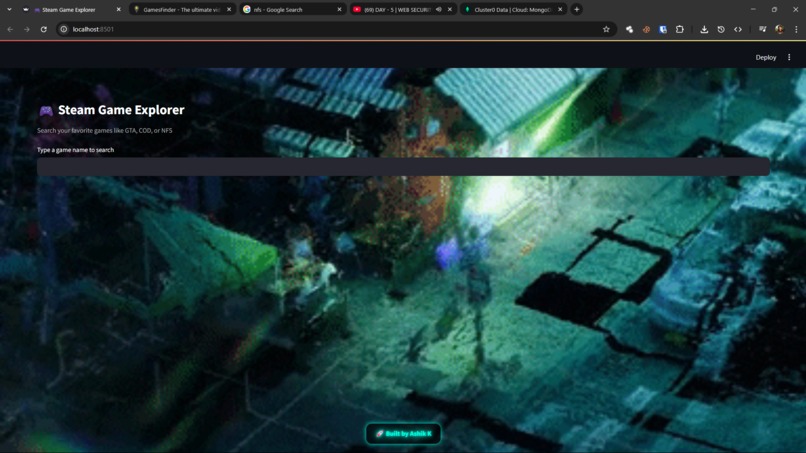Restore down the browser window
This screenshot has height=453, width=806.
click(774, 9)
